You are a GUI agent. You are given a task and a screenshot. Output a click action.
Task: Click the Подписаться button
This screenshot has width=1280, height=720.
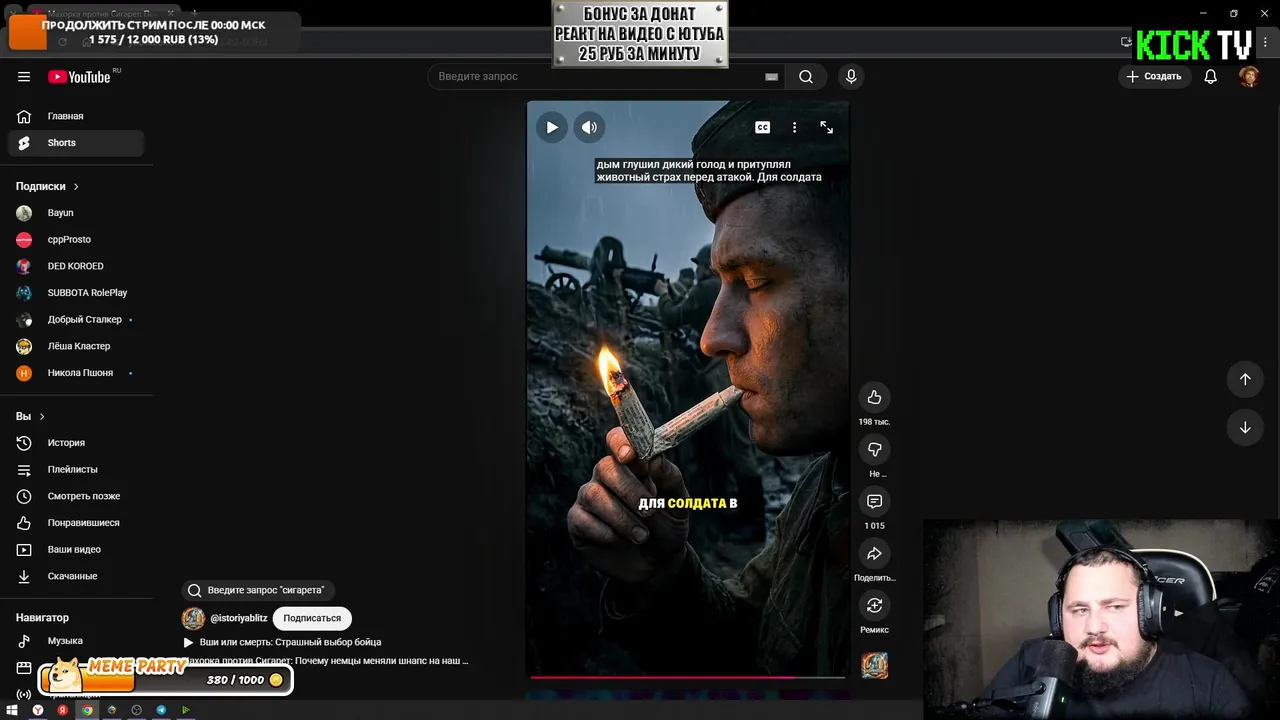click(x=312, y=618)
